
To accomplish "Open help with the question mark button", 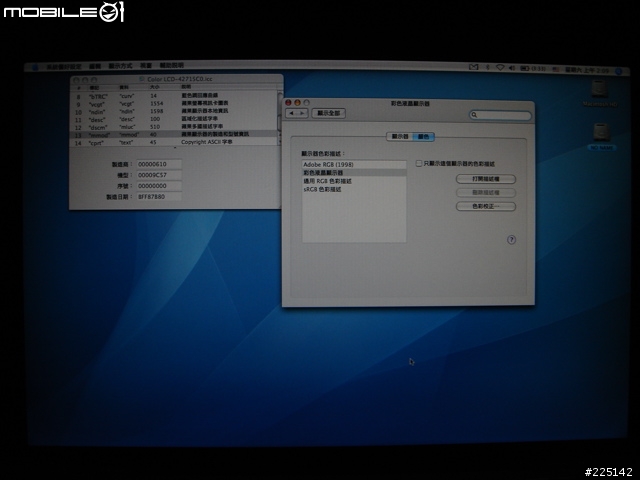I will tap(511, 240).
